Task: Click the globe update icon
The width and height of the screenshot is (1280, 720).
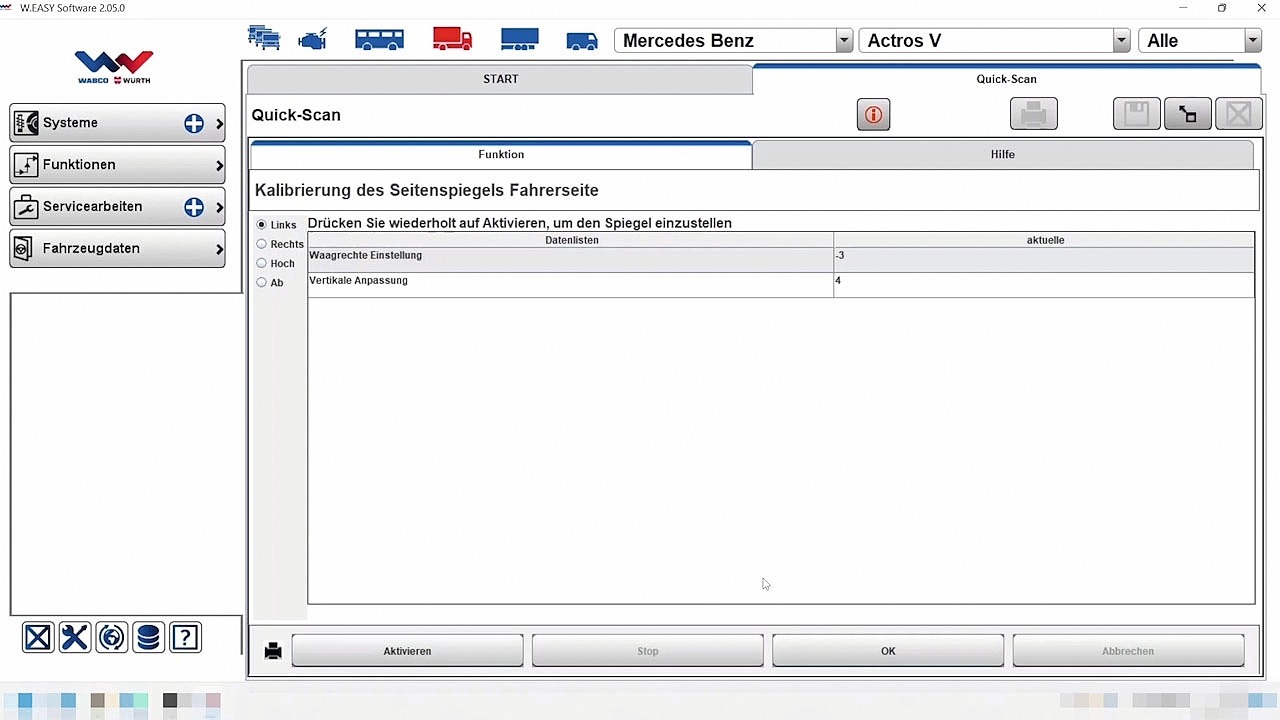Action: pos(112,637)
